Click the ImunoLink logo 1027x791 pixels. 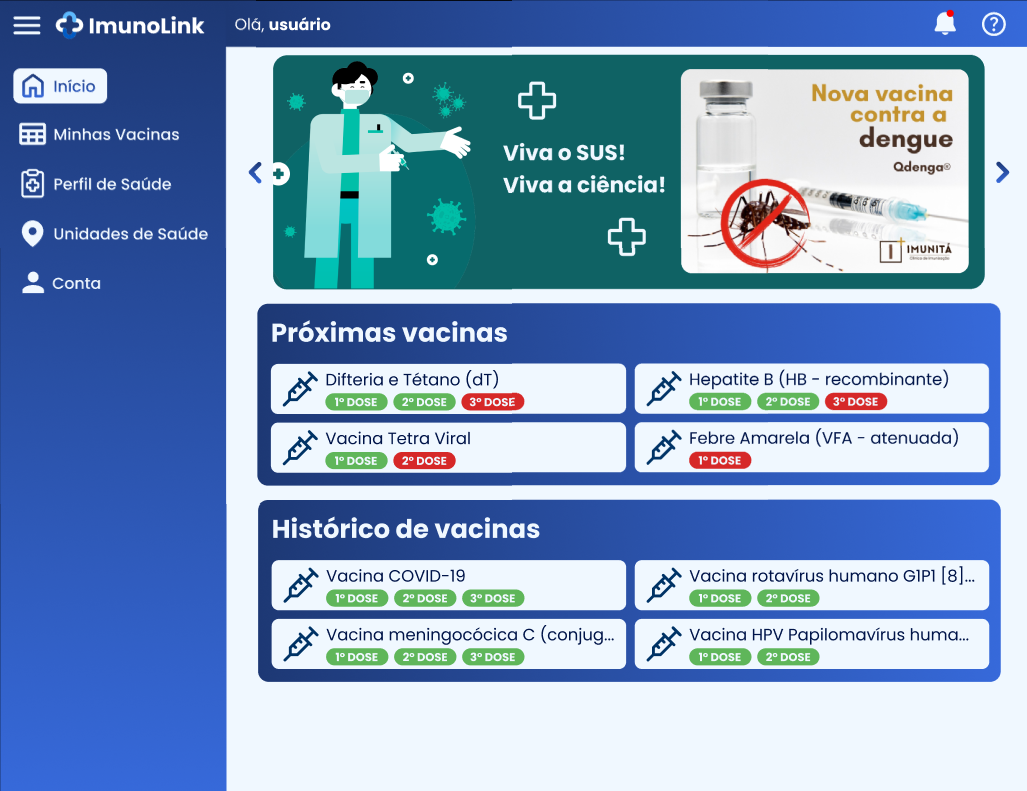[x=130, y=25]
